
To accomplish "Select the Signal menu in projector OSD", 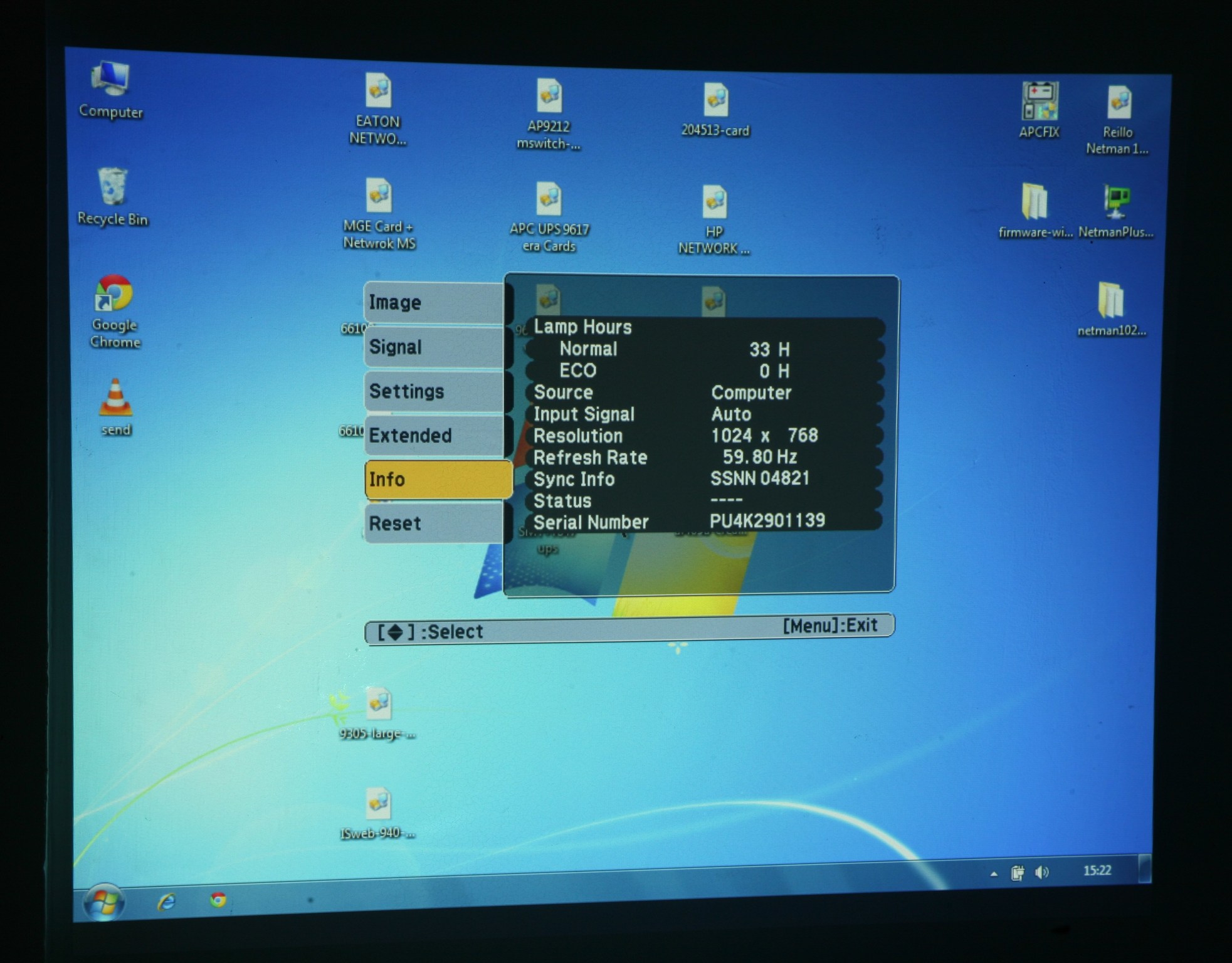I will [x=434, y=347].
